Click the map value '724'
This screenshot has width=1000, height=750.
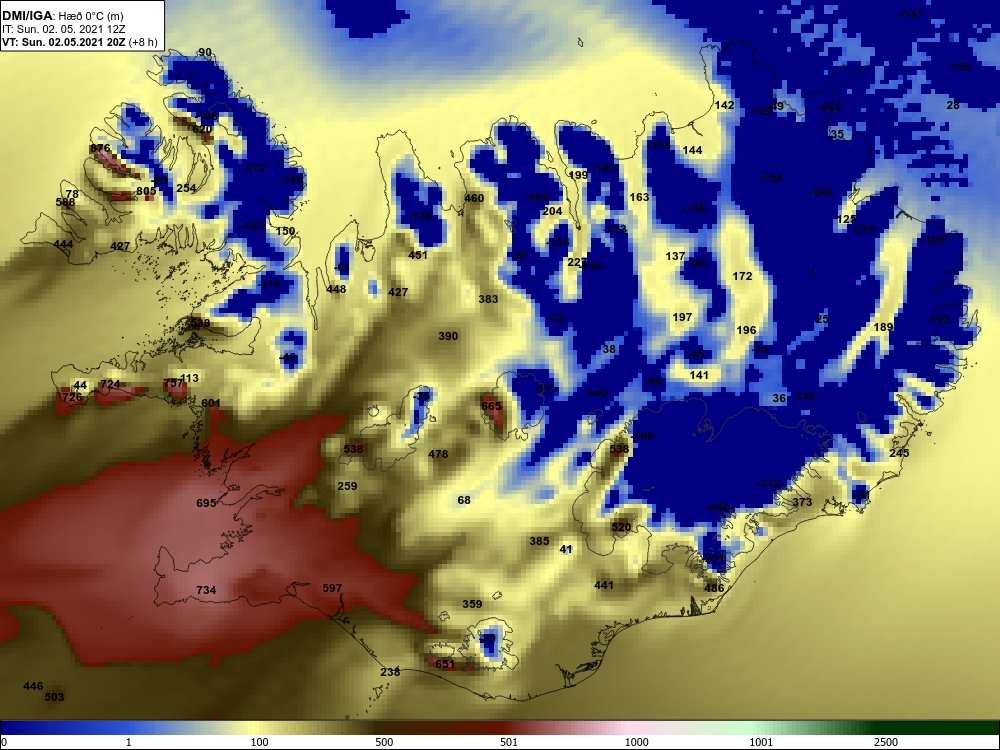tap(110, 385)
